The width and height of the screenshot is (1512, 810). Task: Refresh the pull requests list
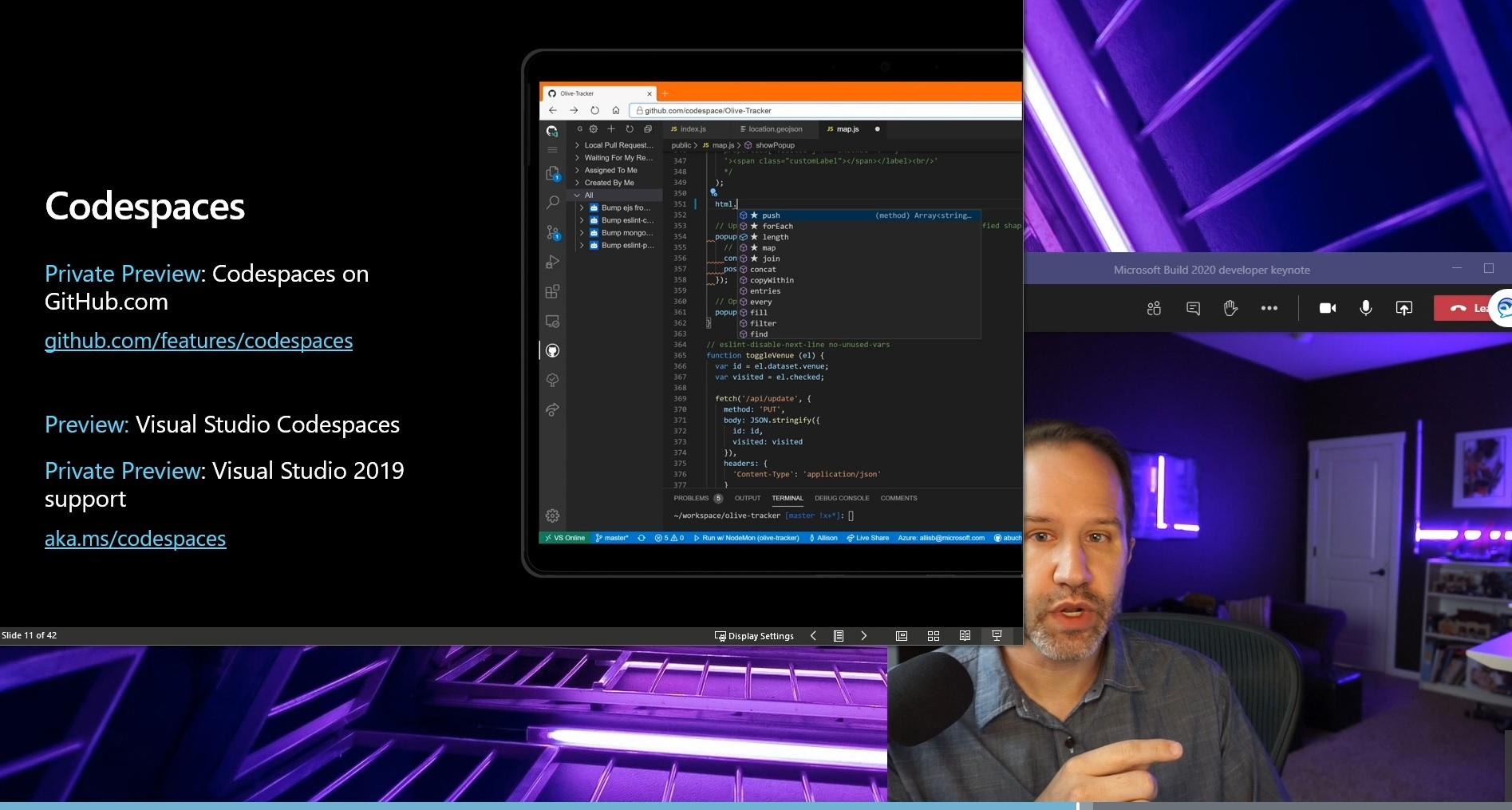tap(630, 128)
